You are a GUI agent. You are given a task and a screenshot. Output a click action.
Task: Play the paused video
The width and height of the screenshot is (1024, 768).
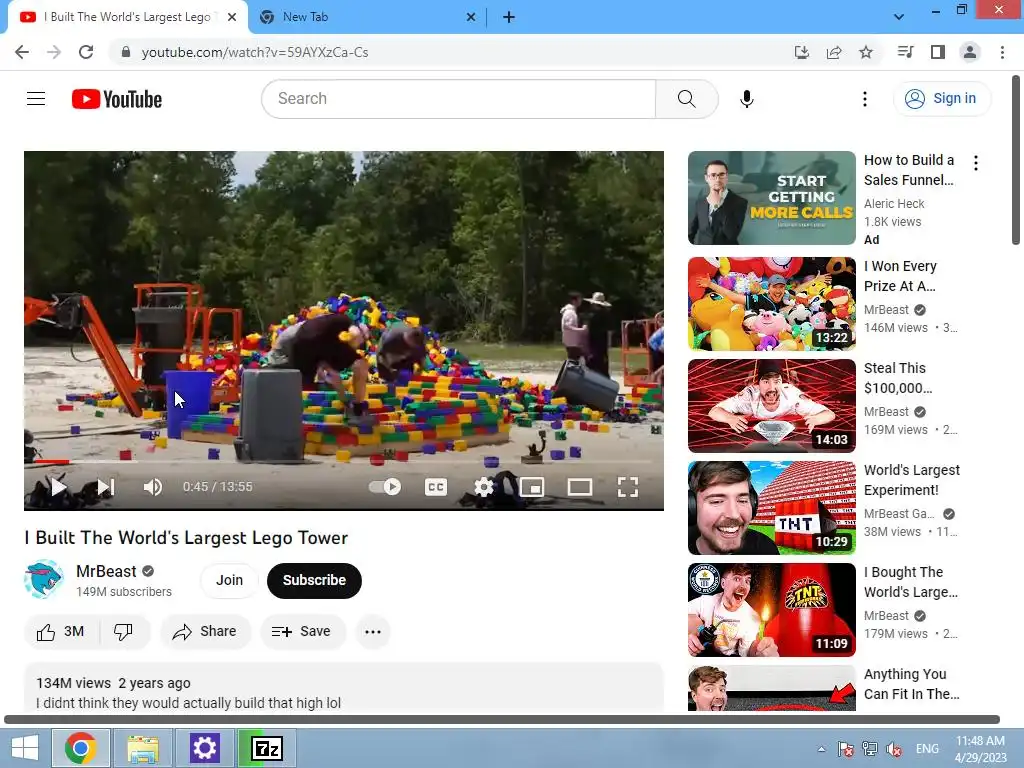click(x=58, y=487)
